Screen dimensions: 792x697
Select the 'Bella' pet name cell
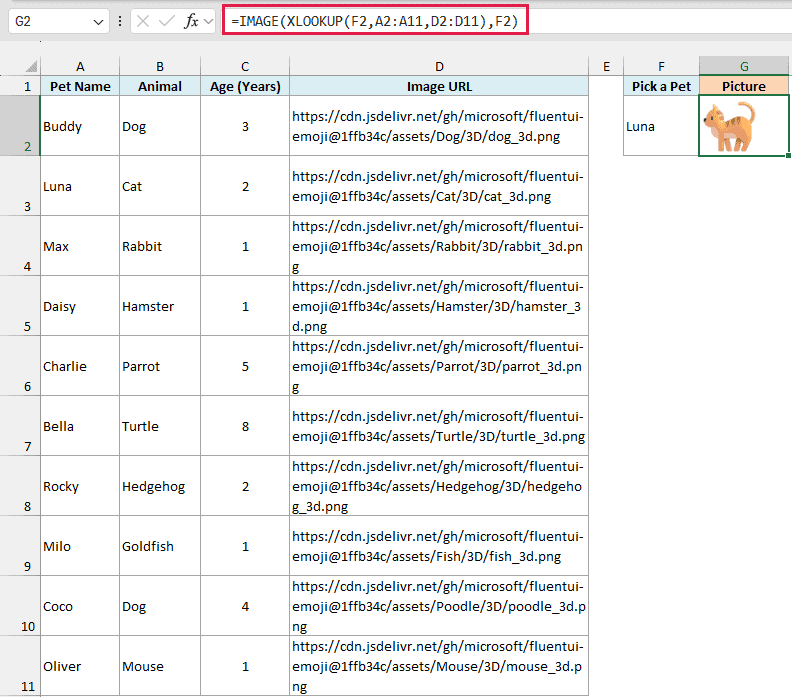pos(80,426)
